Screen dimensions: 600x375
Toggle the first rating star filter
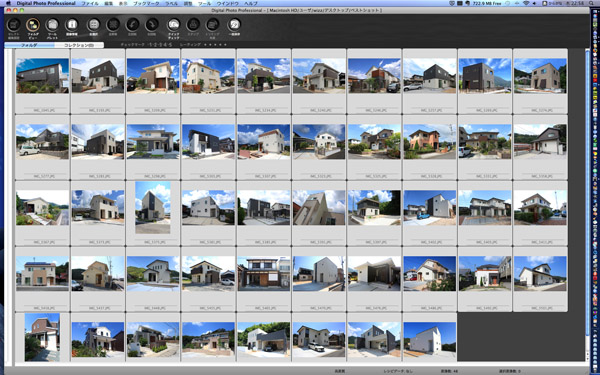pyautogui.click(x=205, y=45)
